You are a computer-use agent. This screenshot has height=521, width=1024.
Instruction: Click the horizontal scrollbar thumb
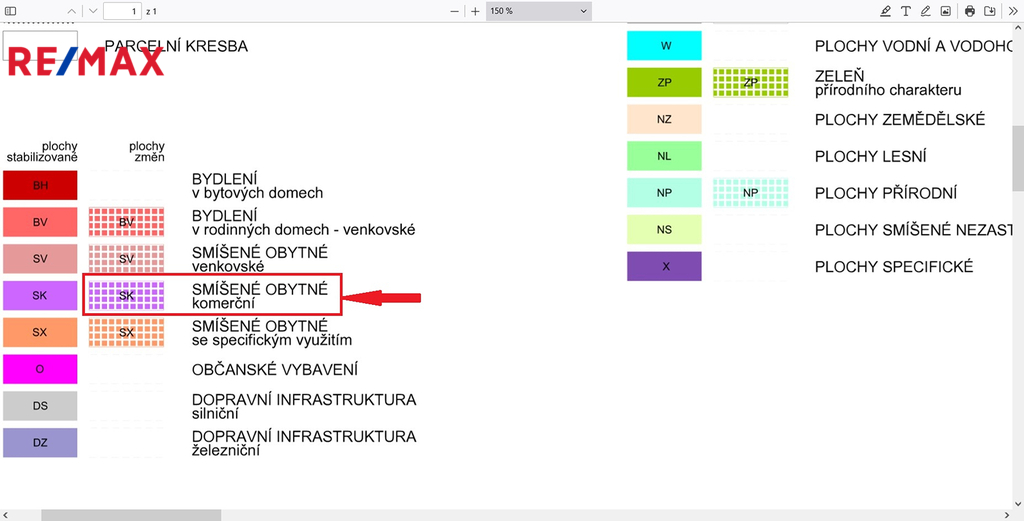point(130,514)
